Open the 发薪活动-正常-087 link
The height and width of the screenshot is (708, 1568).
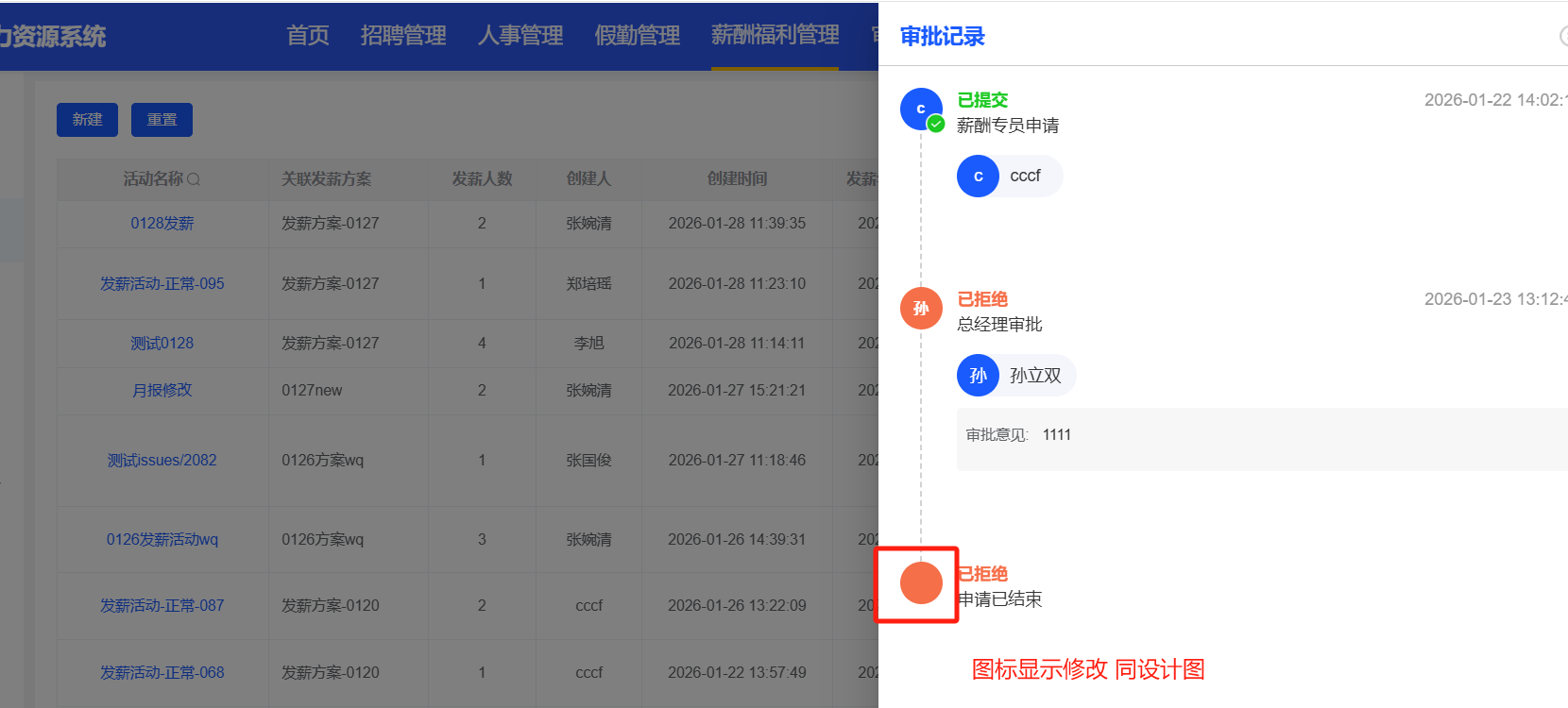162,606
